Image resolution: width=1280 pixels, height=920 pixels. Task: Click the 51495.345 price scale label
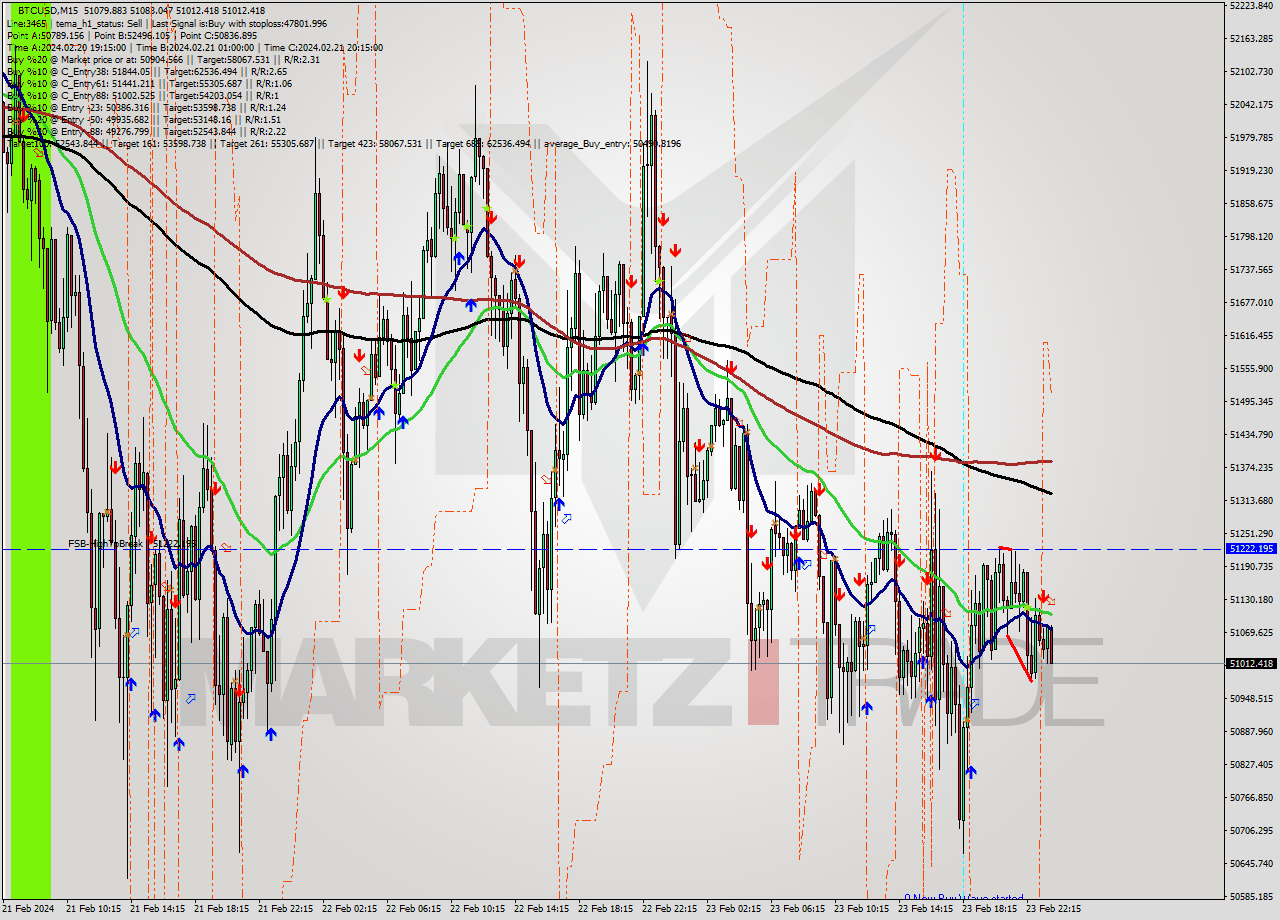point(1252,401)
